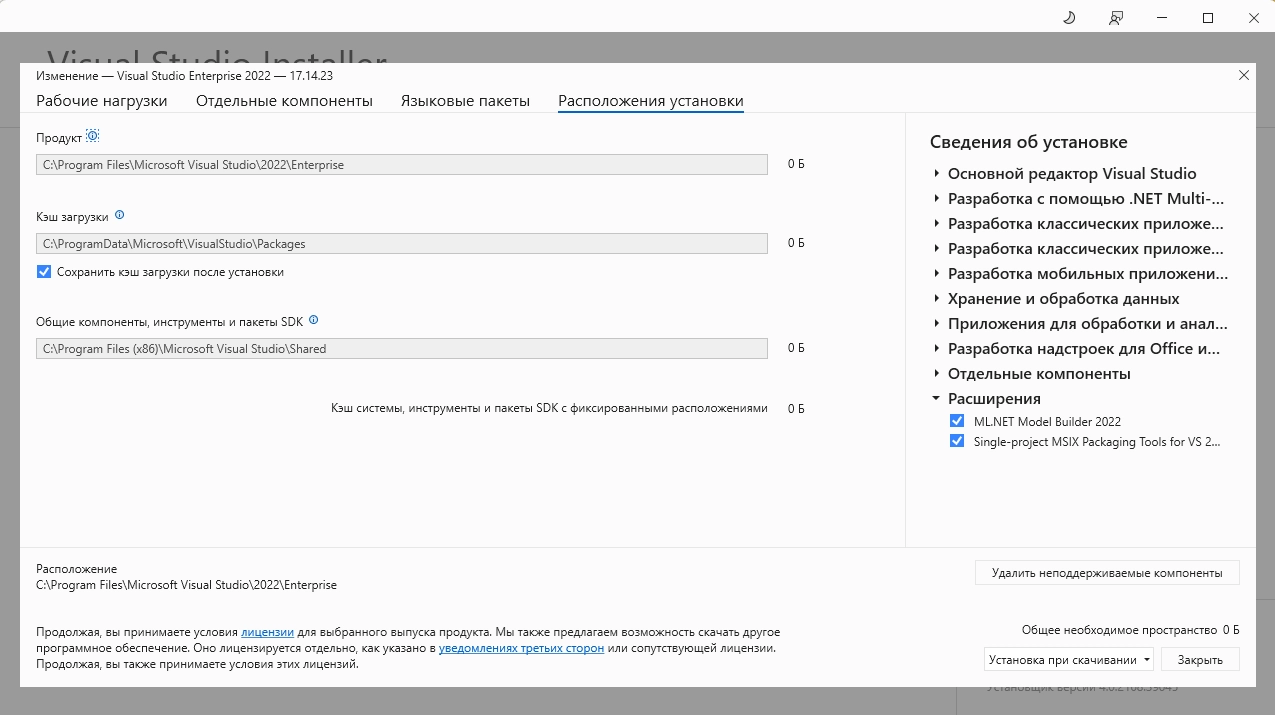Screen dimensions: 1275x715
Task: Click the info icon next to Продукт
Action: tap(93, 136)
